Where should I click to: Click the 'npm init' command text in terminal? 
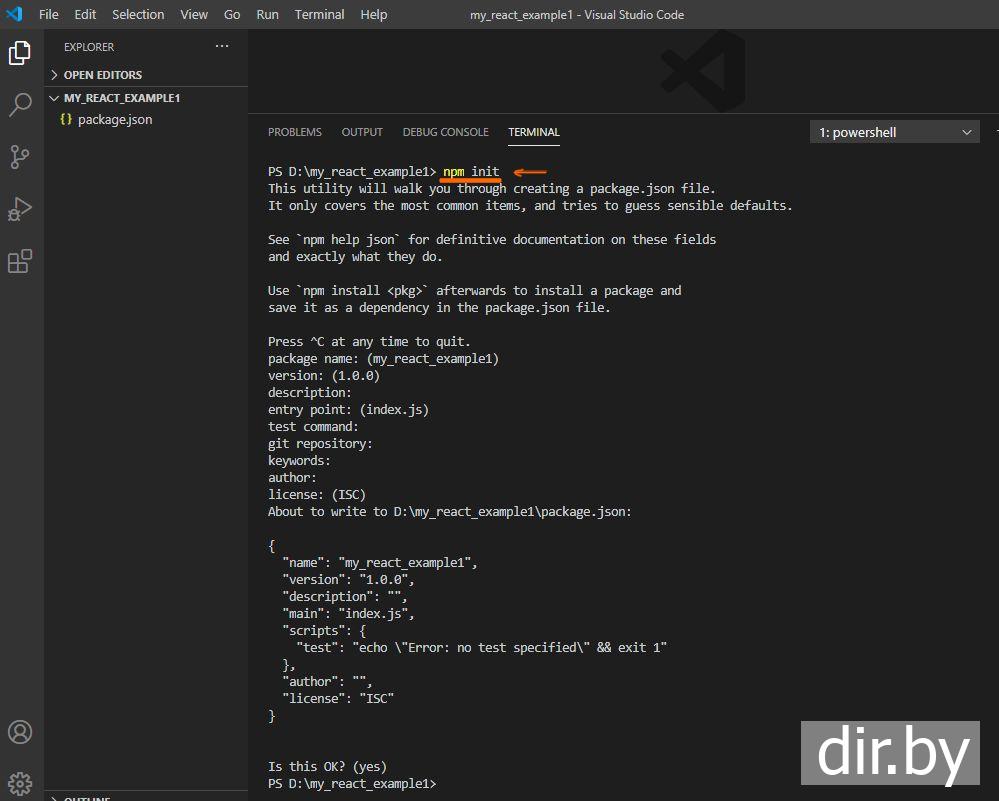coord(471,171)
